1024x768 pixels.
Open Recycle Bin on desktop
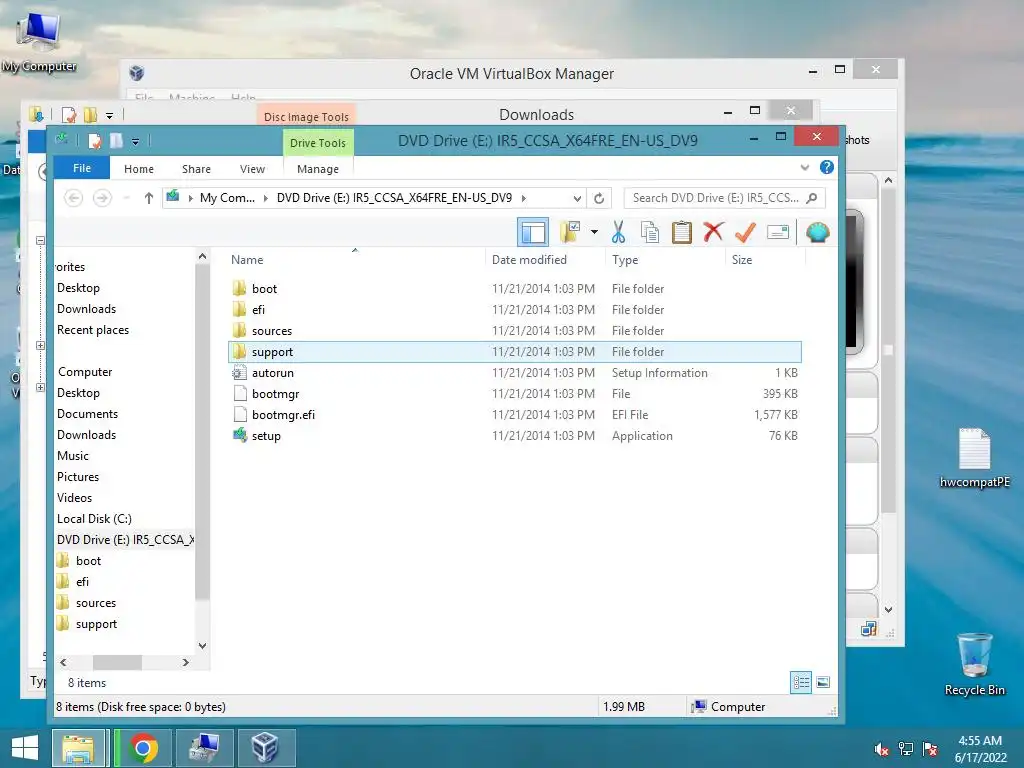pos(974,664)
